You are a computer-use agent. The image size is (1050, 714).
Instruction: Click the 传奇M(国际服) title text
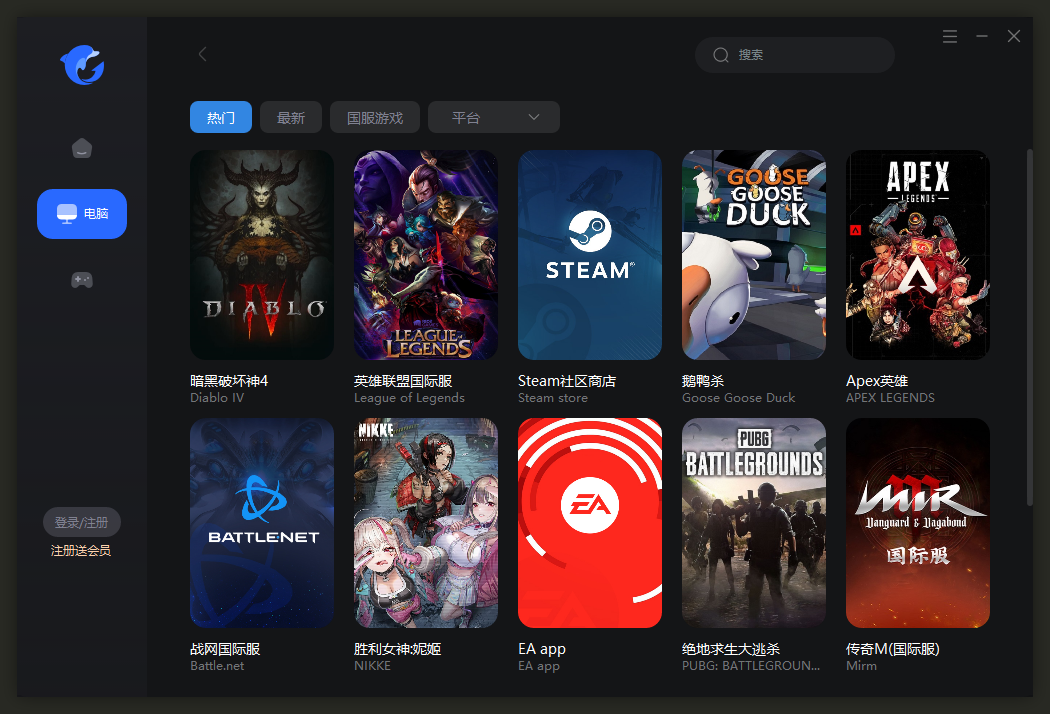[x=893, y=649]
